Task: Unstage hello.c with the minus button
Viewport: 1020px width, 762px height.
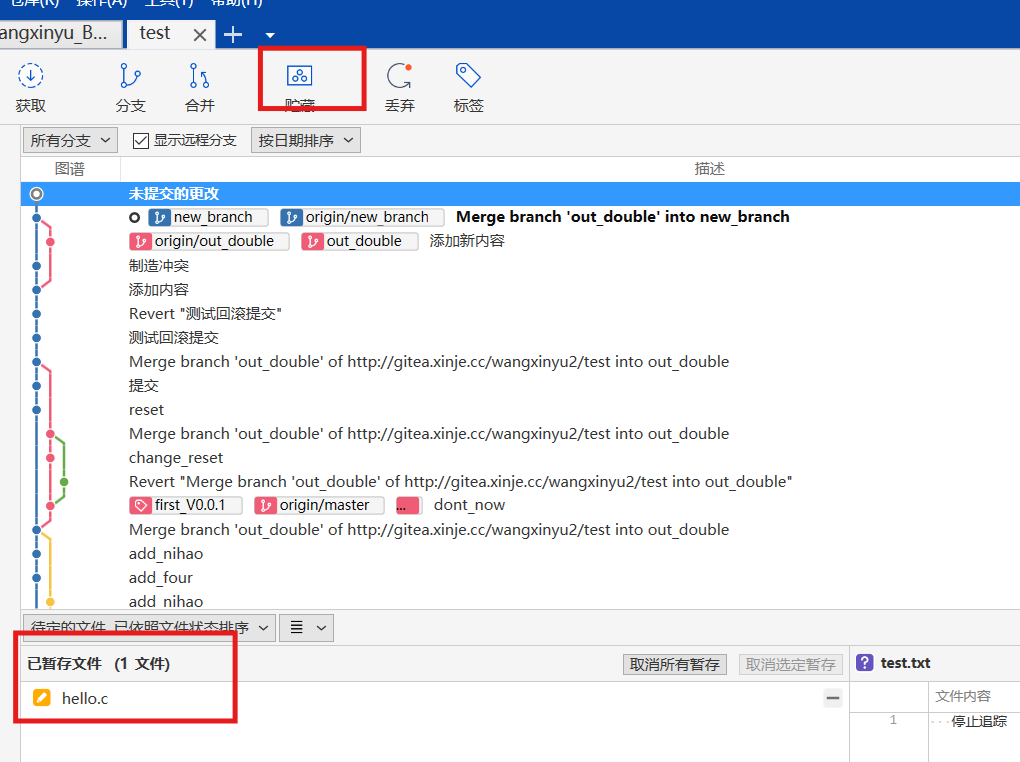Action: coord(833,698)
